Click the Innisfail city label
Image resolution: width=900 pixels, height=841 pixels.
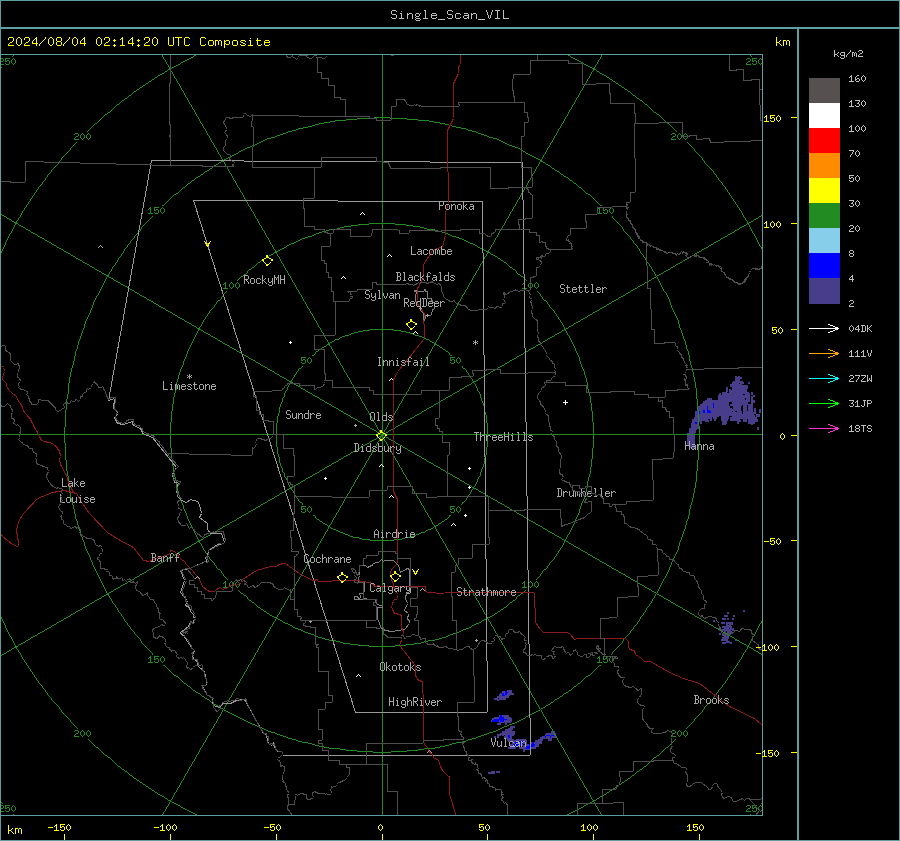point(403,362)
